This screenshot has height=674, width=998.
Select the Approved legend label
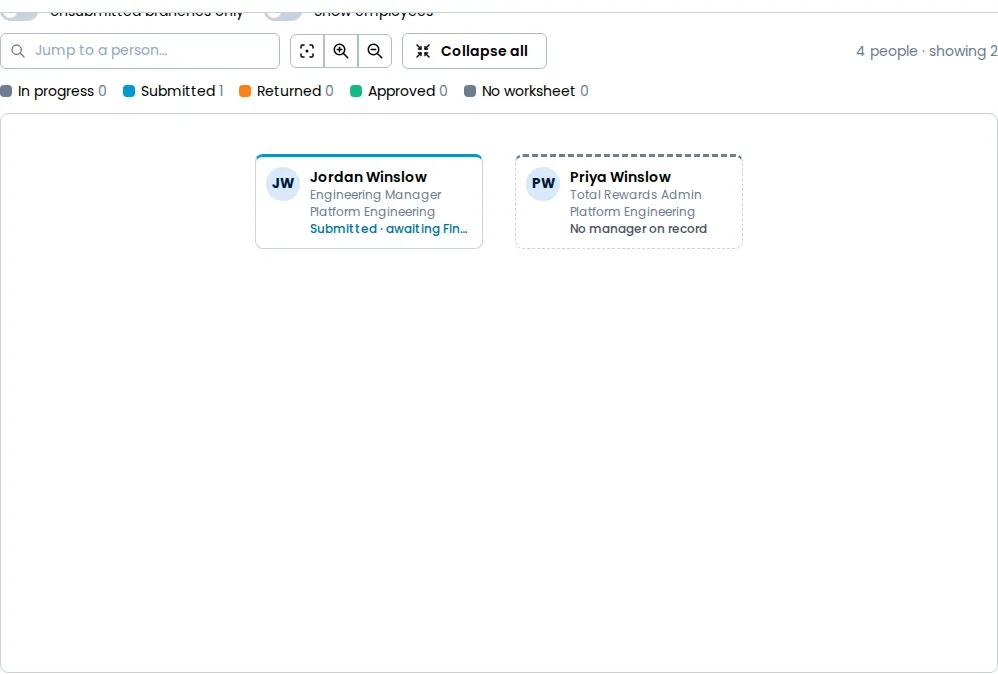402,91
